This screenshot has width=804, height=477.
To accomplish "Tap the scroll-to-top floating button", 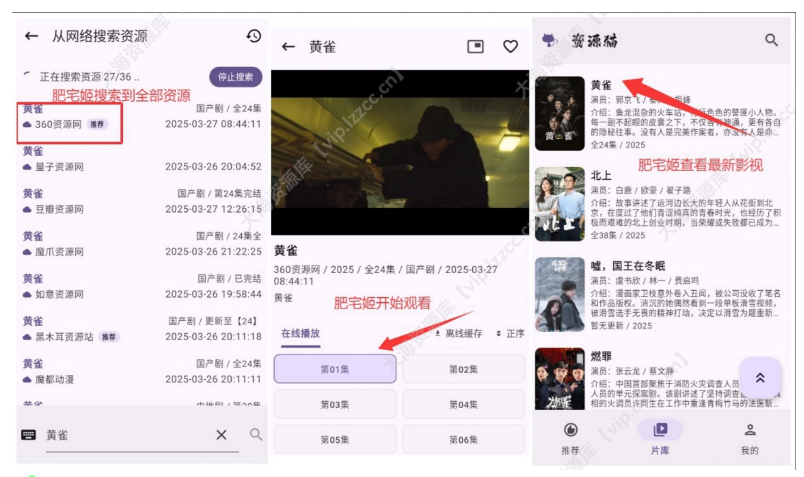I will pos(759,377).
